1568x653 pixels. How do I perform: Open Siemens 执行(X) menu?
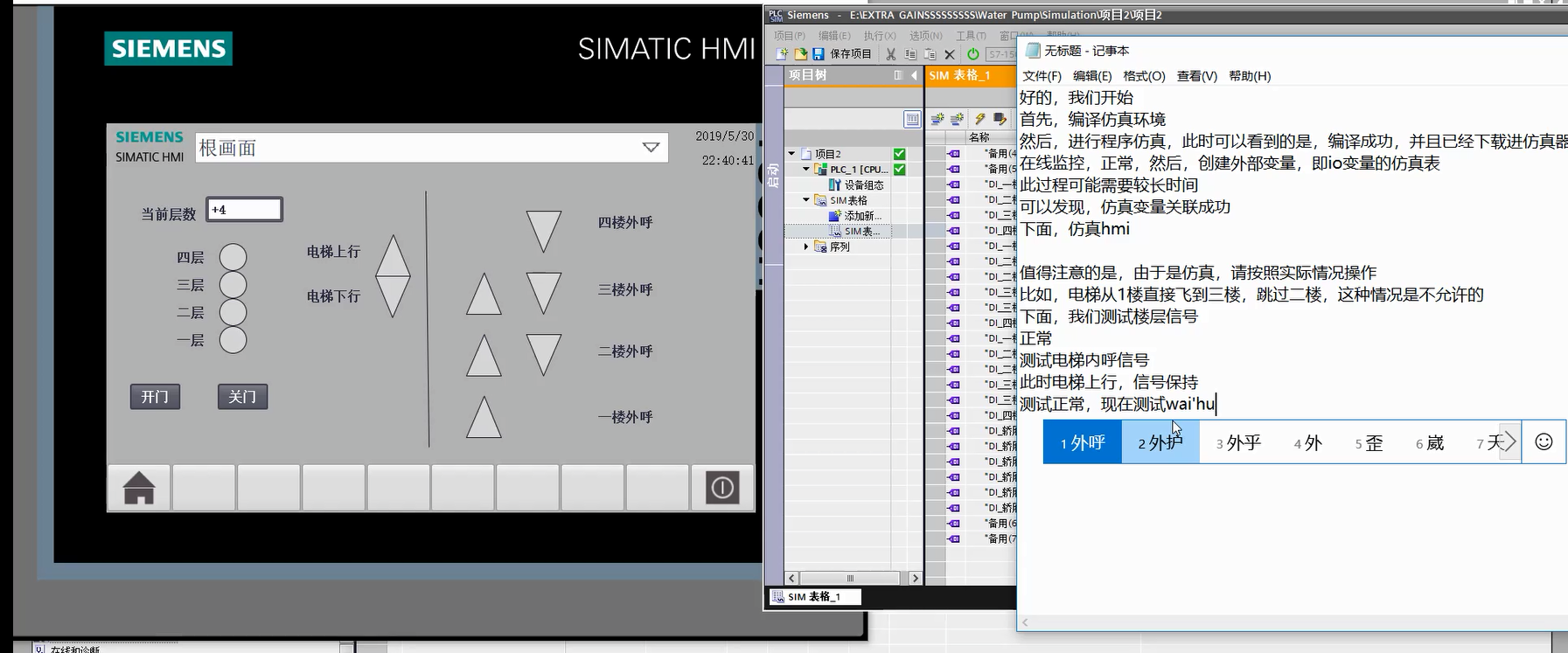coord(879,36)
